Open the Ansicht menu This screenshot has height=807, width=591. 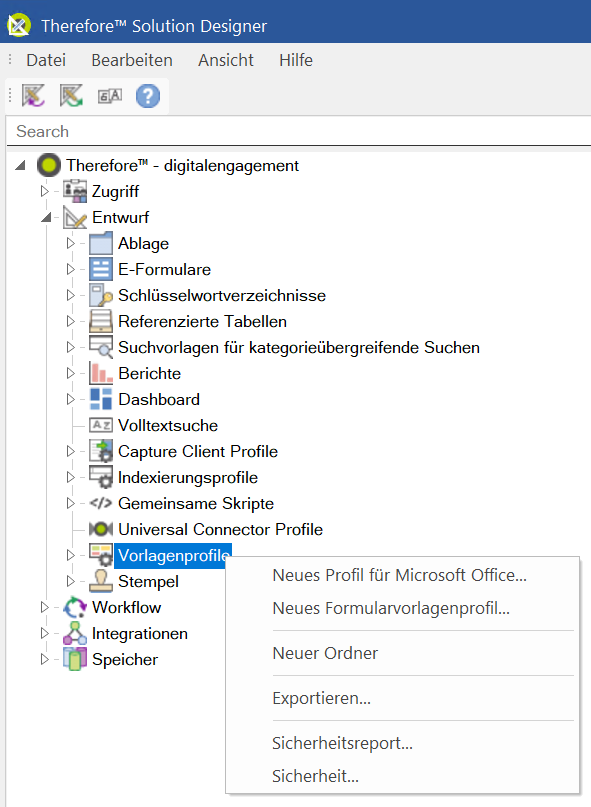[x=226, y=60]
